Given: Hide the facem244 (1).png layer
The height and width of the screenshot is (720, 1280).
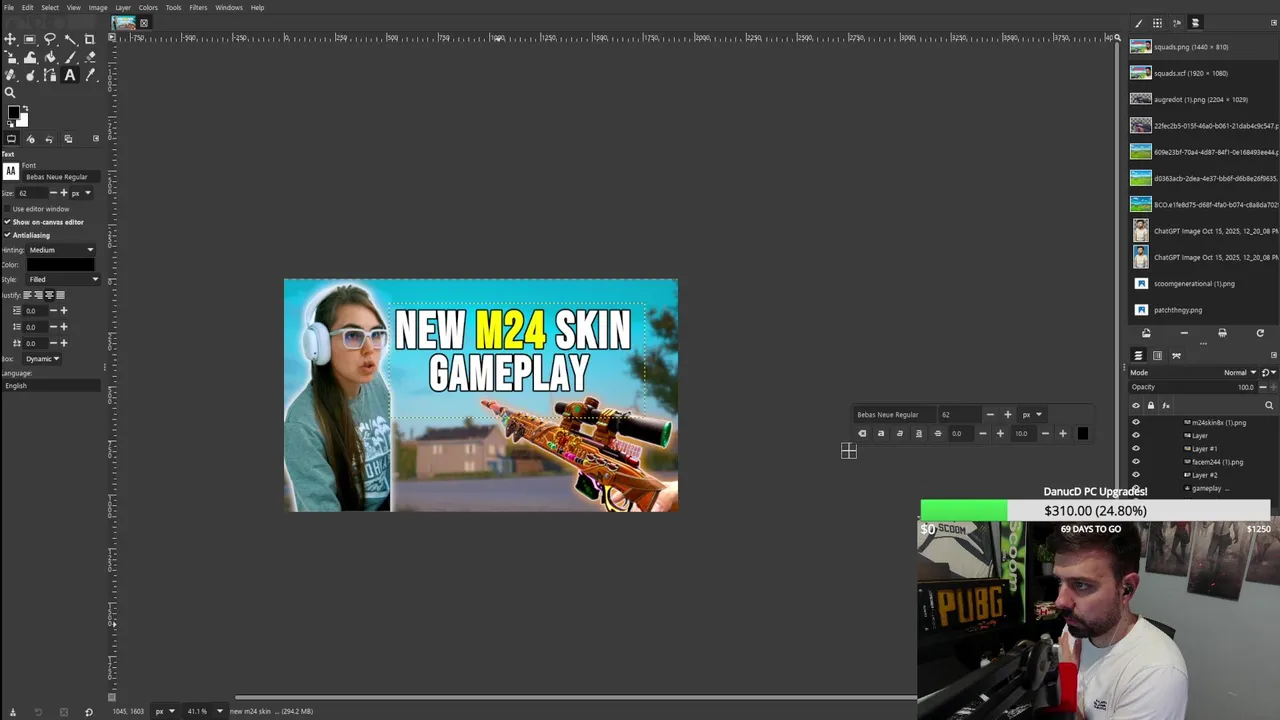Looking at the screenshot, I should click(1135, 462).
